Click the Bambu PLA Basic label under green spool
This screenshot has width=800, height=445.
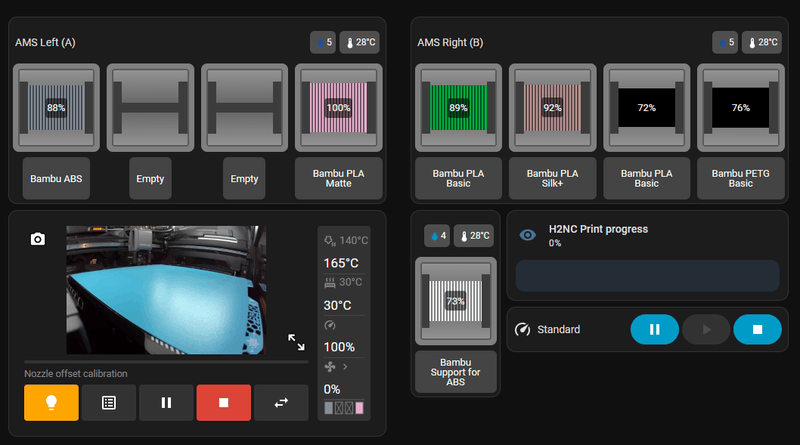[x=458, y=179]
